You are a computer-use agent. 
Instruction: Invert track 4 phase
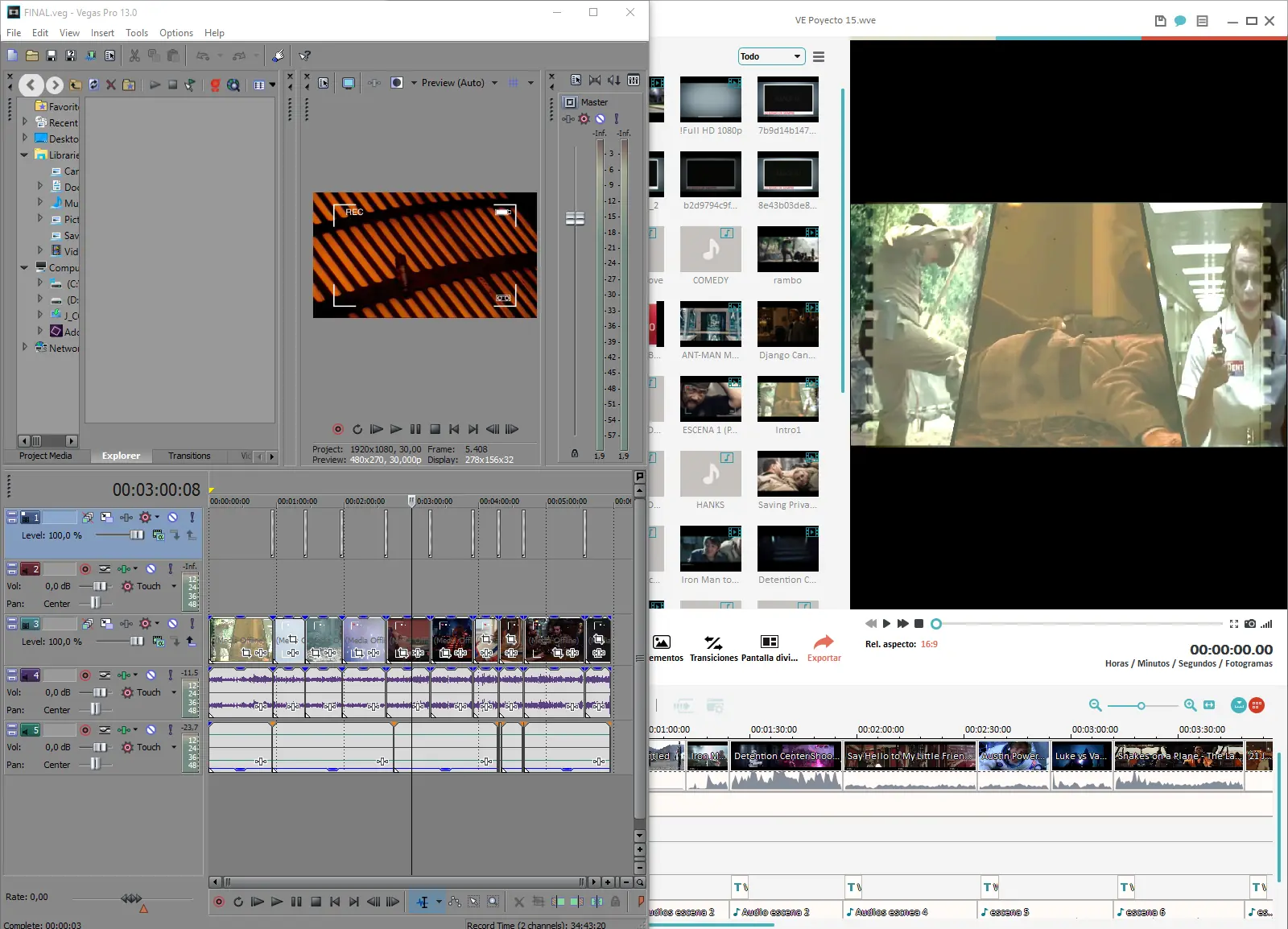[x=105, y=675]
